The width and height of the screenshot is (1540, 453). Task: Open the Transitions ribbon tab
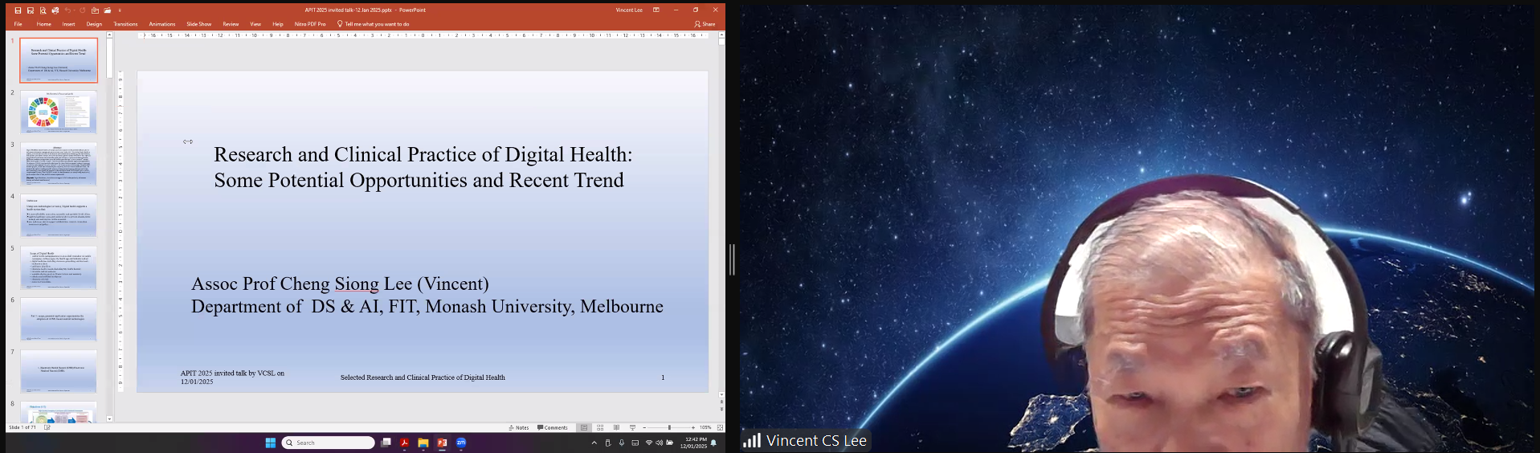click(125, 24)
